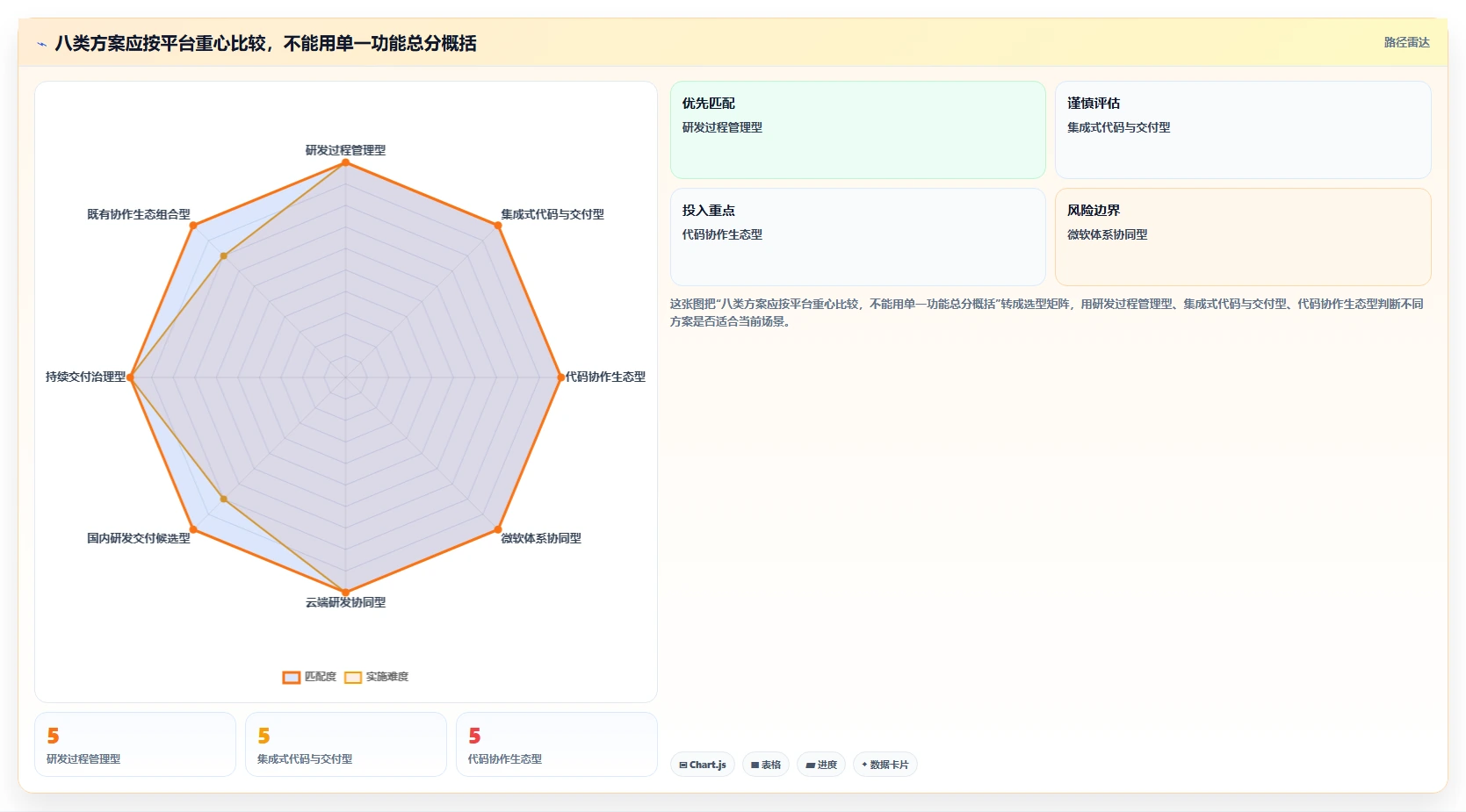Toggle the 实施难度 legend swatch
This screenshot has width=1466, height=812.
point(353,677)
